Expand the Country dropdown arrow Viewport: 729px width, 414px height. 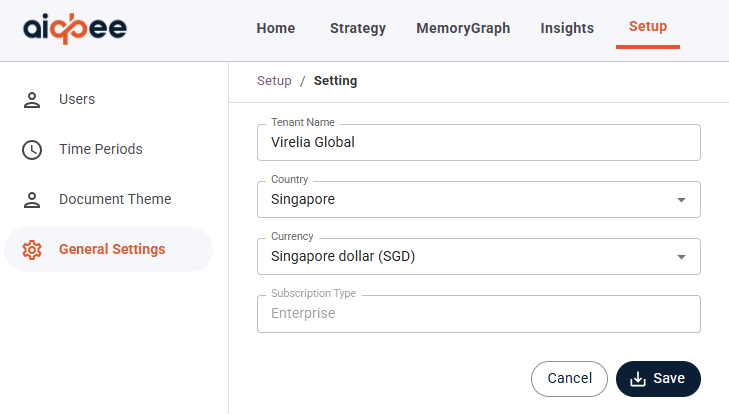coord(681,200)
